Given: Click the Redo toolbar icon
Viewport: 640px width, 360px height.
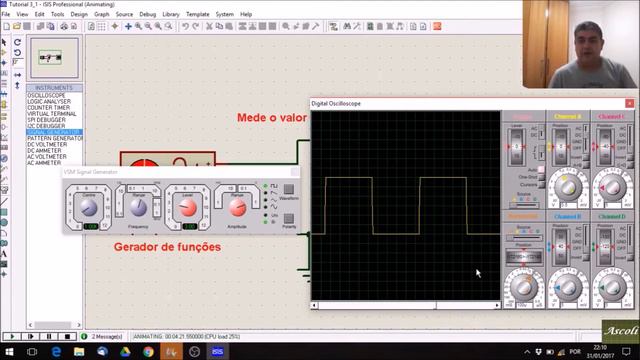Looking at the screenshot, I should click(196, 27).
